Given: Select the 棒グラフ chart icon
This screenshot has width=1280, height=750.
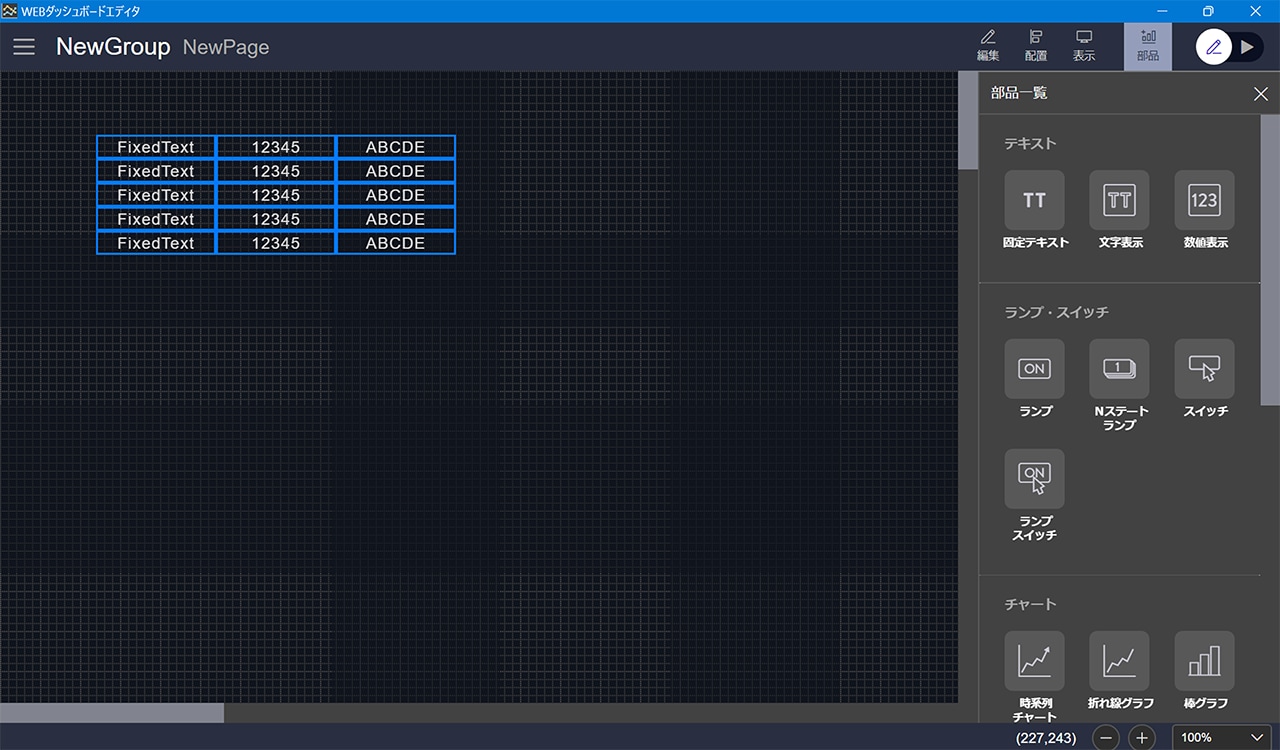Looking at the screenshot, I should point(1204,661).
